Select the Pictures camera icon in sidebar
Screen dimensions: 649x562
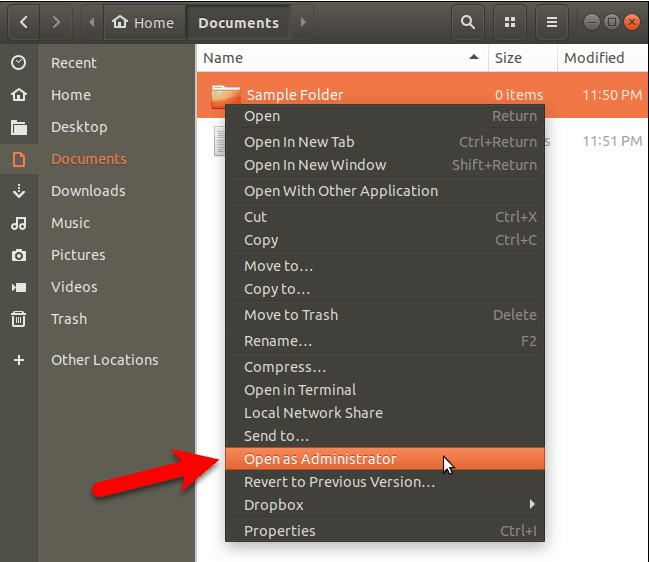(x=19, y=255)
